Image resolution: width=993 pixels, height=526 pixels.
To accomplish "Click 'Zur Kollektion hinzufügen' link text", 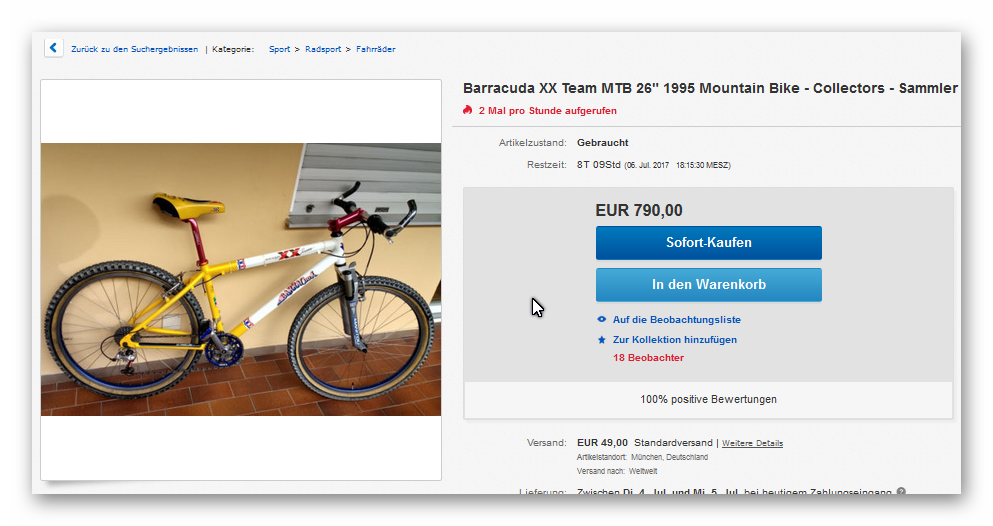I will [x=674, y=340].
